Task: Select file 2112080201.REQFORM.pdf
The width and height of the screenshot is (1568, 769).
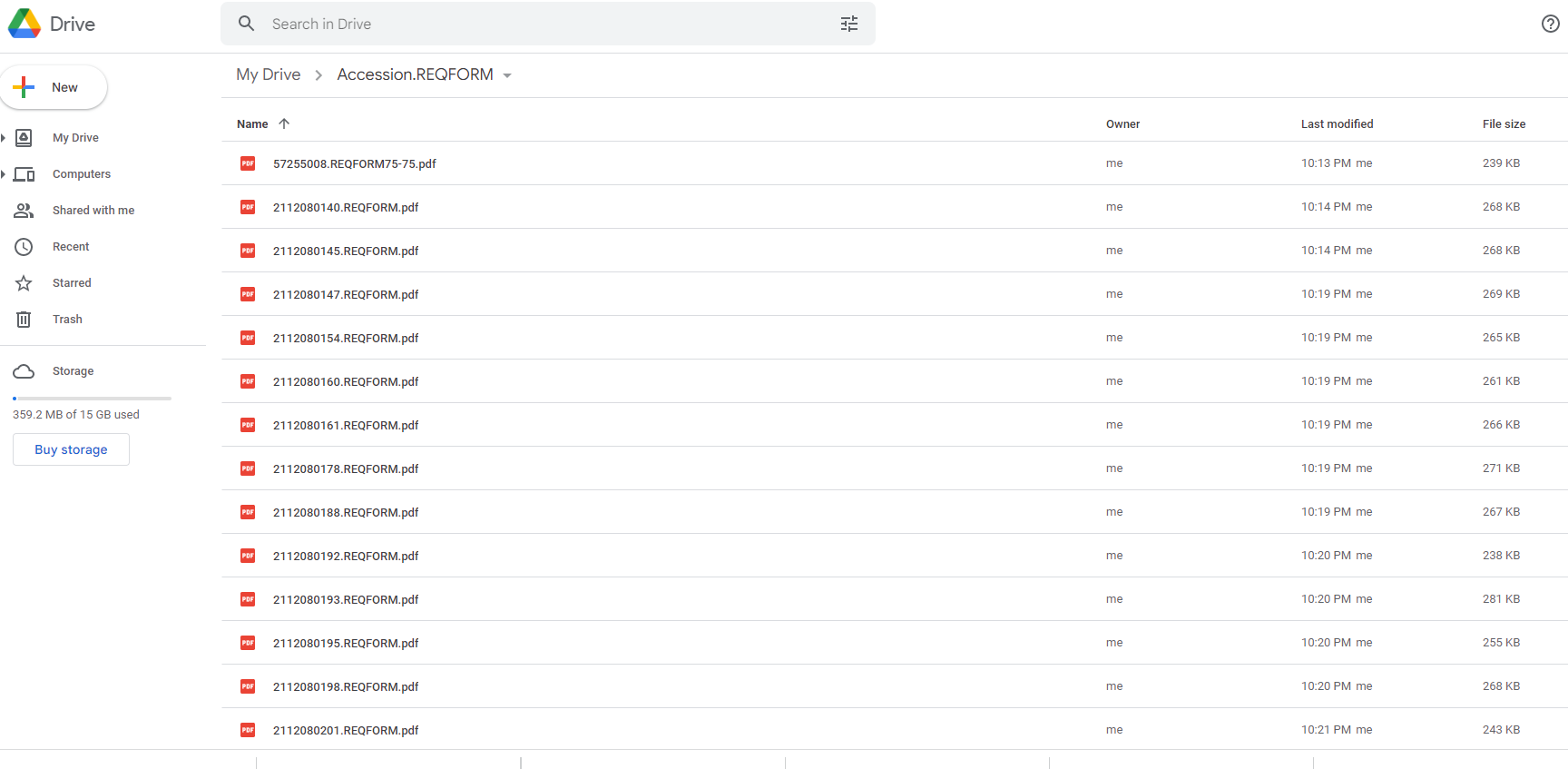Action: (894, 729)
